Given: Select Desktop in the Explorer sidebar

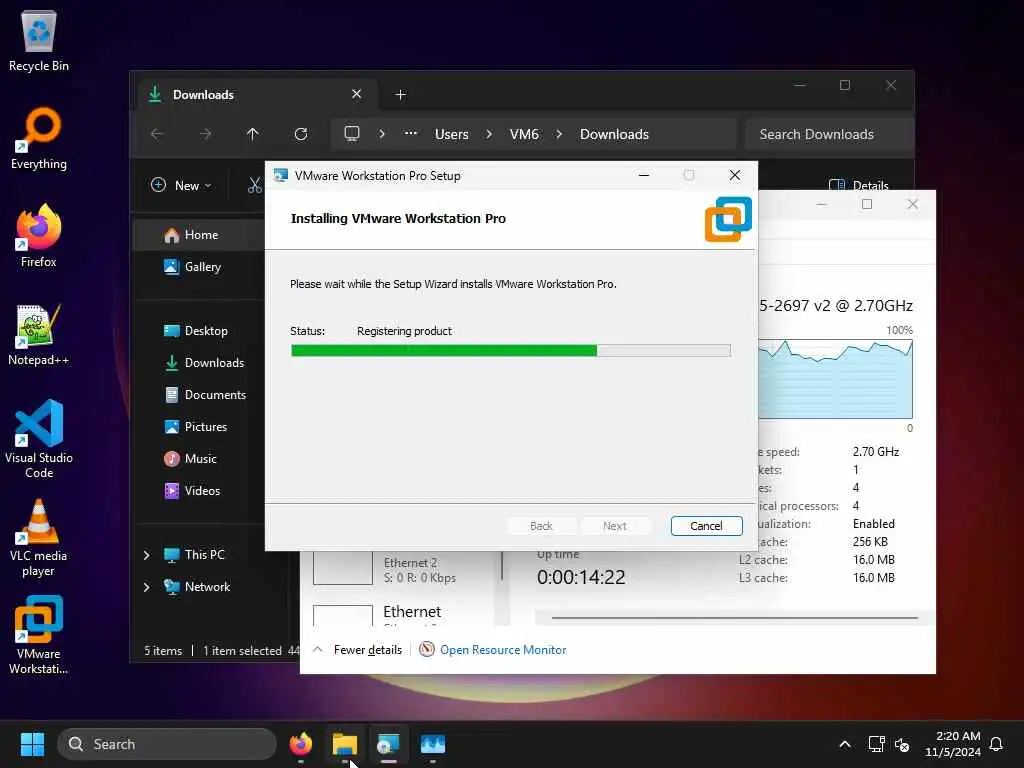Looking at the screenshot, I should 201,330.
